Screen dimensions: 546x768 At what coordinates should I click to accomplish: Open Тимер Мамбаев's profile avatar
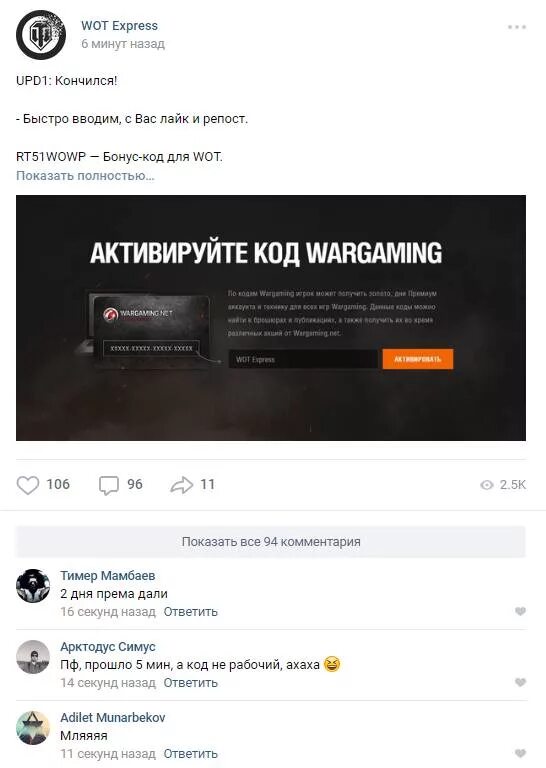click(x=33, y=586)
